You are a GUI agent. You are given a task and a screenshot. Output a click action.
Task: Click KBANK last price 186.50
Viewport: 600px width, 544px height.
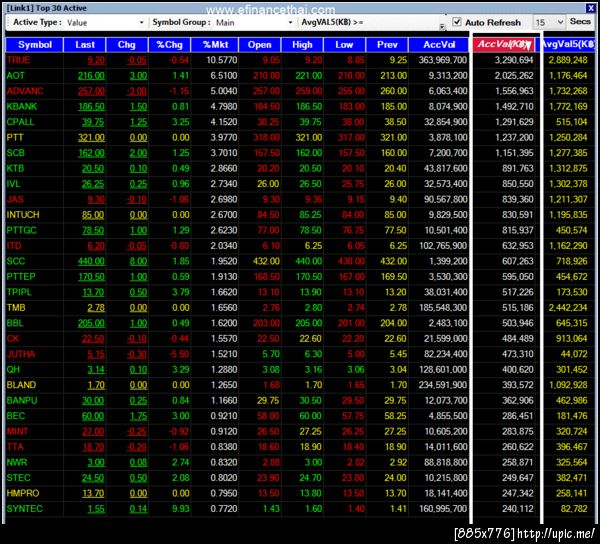coord(91,106)
